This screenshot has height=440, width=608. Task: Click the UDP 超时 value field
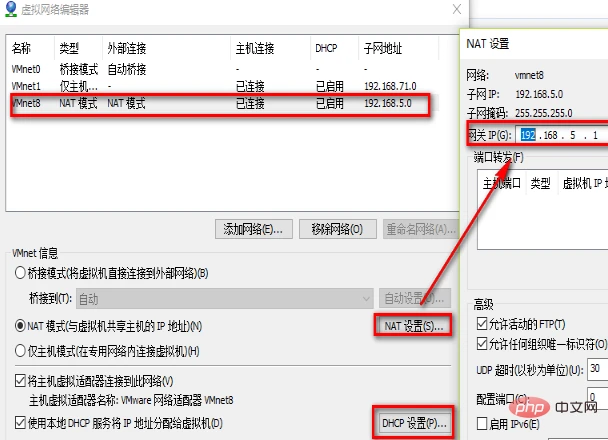(x=596, y=369)
